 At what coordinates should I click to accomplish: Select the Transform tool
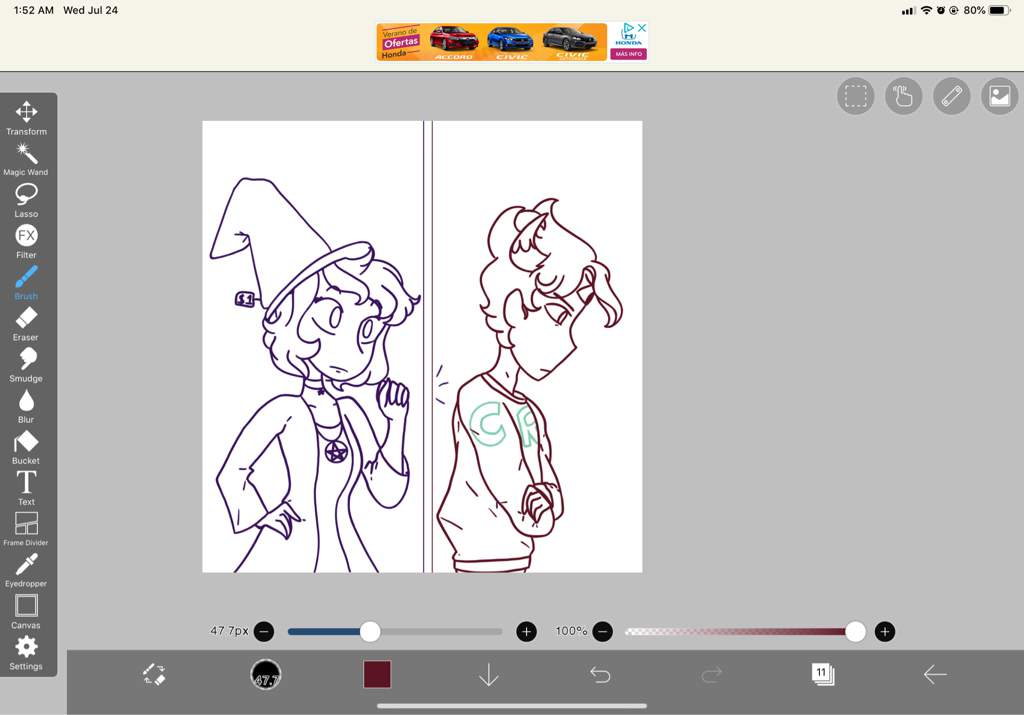(26, 118)
